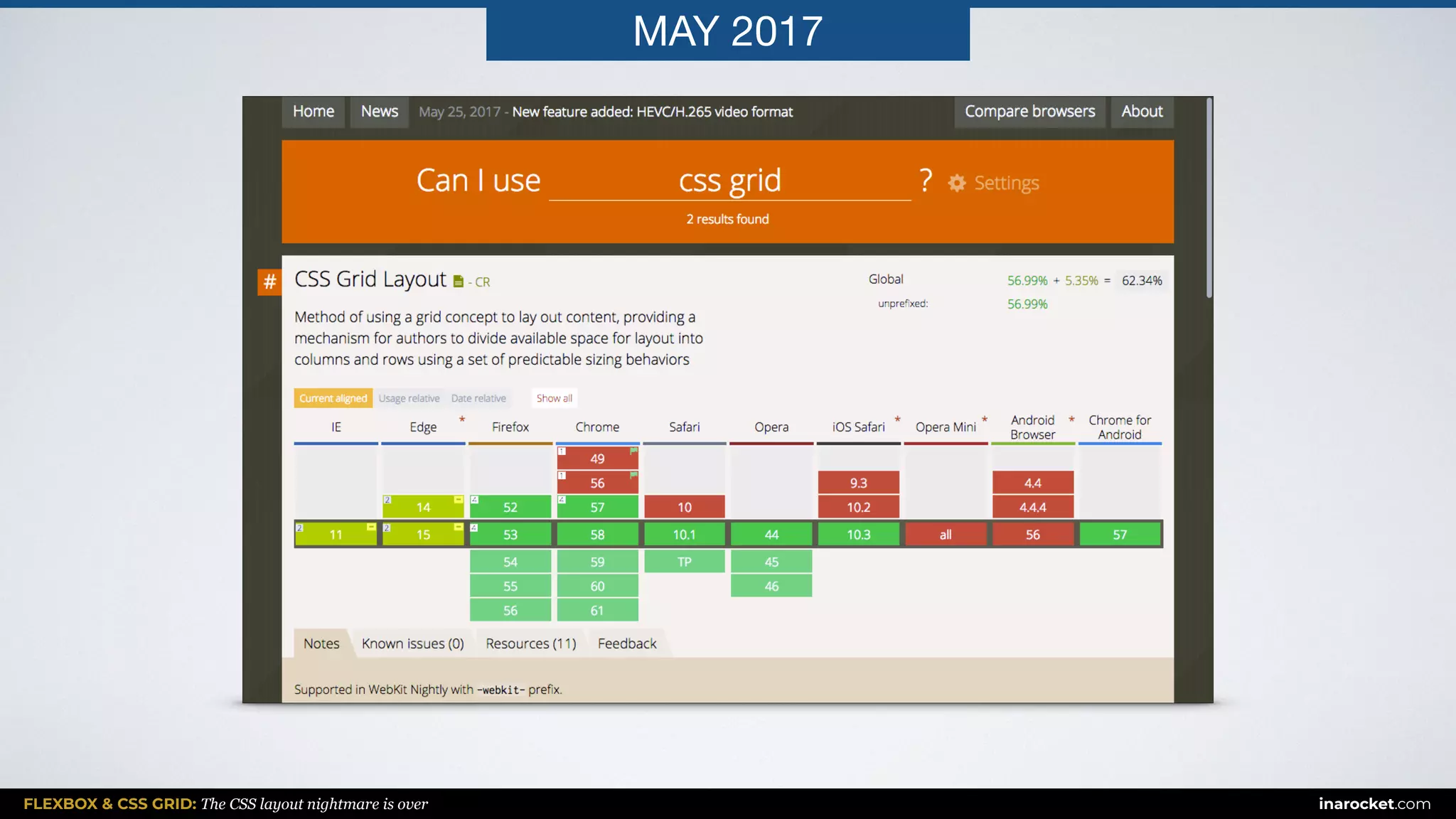This screenshot has height=819, width=1456.
Task: Switch to Date relative view
Action: [478, 398]
